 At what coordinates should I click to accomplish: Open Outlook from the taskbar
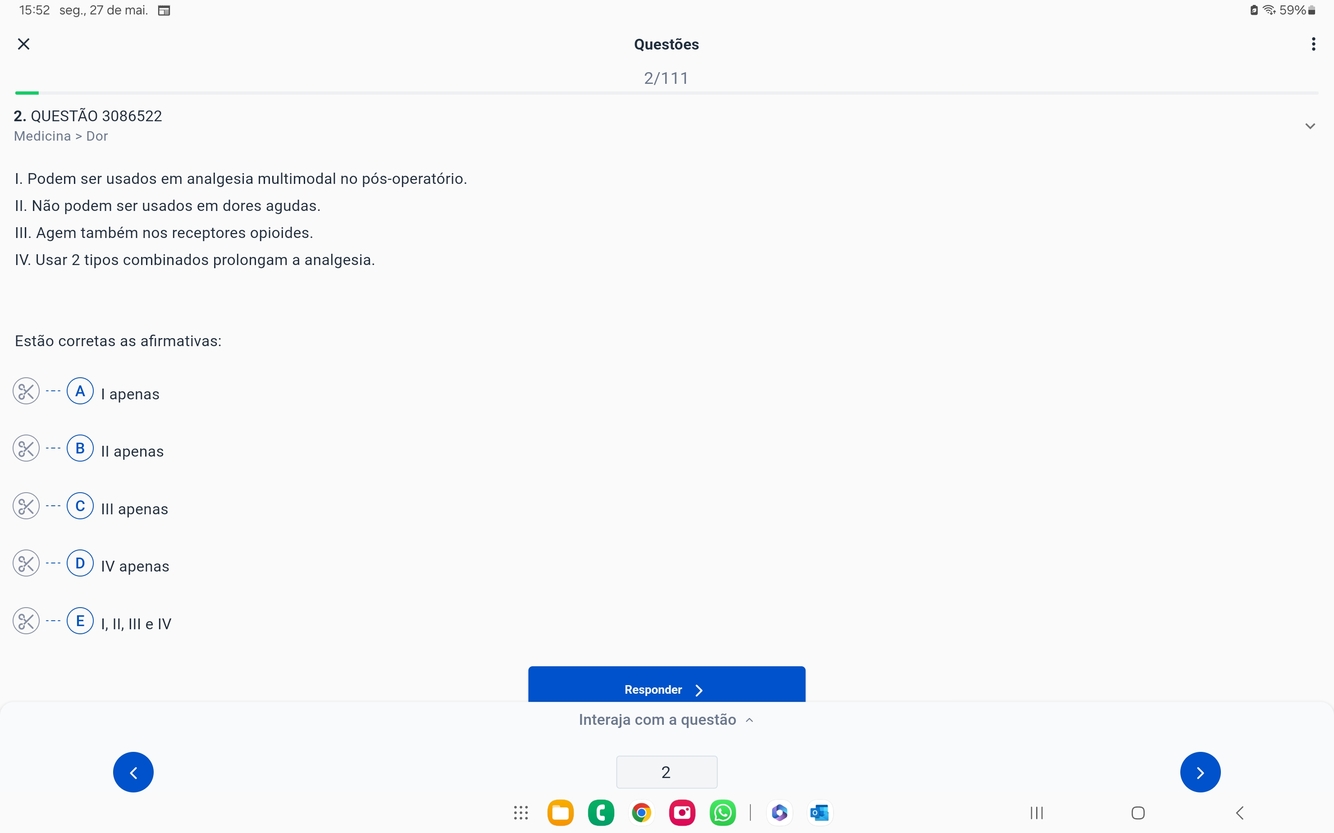[819, 813]
